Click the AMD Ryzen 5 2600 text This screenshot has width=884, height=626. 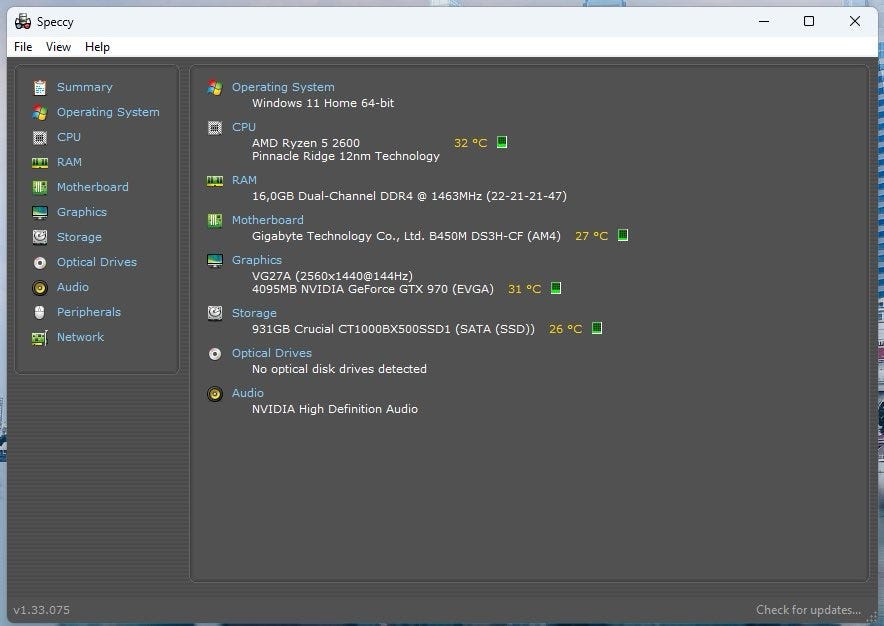click(306, 143)
